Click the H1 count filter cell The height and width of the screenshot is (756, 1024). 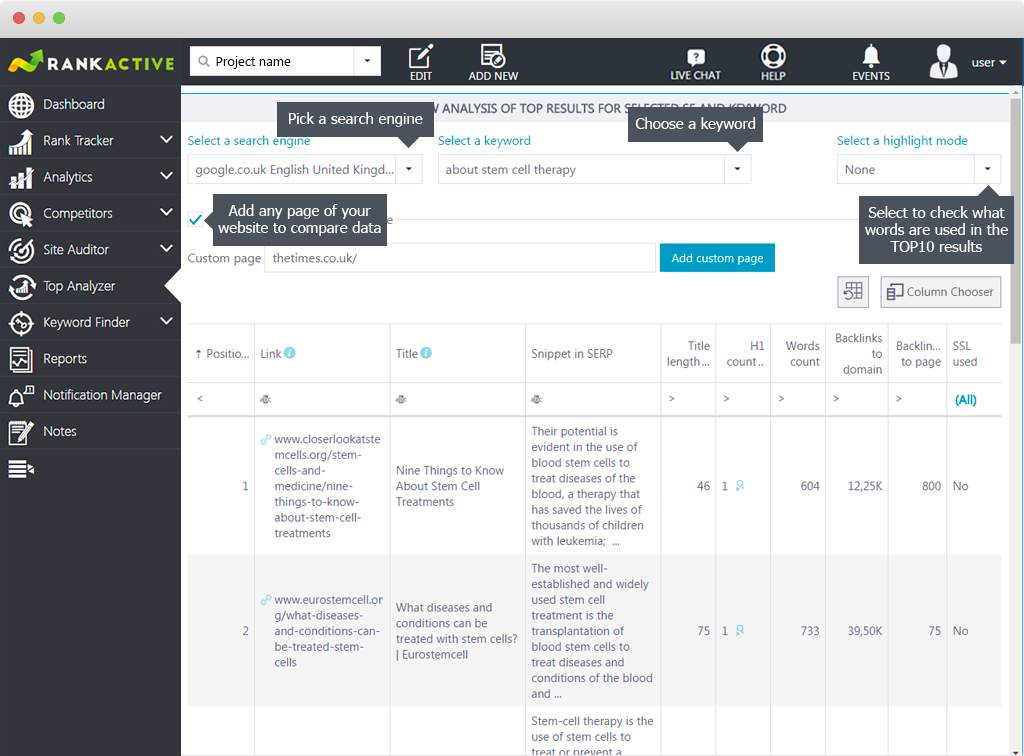coord(743,399)
